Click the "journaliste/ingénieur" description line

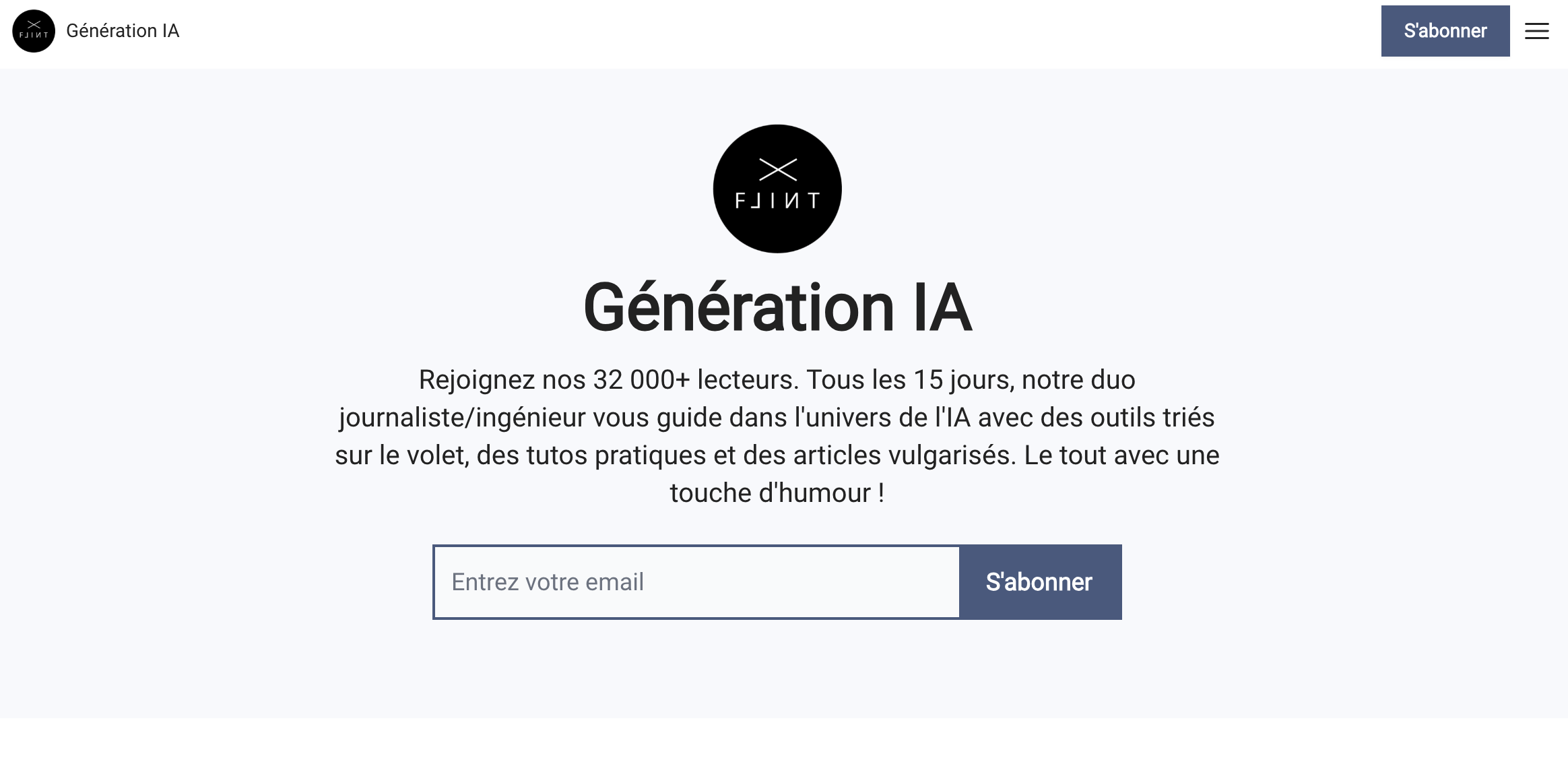coord(777,418)
